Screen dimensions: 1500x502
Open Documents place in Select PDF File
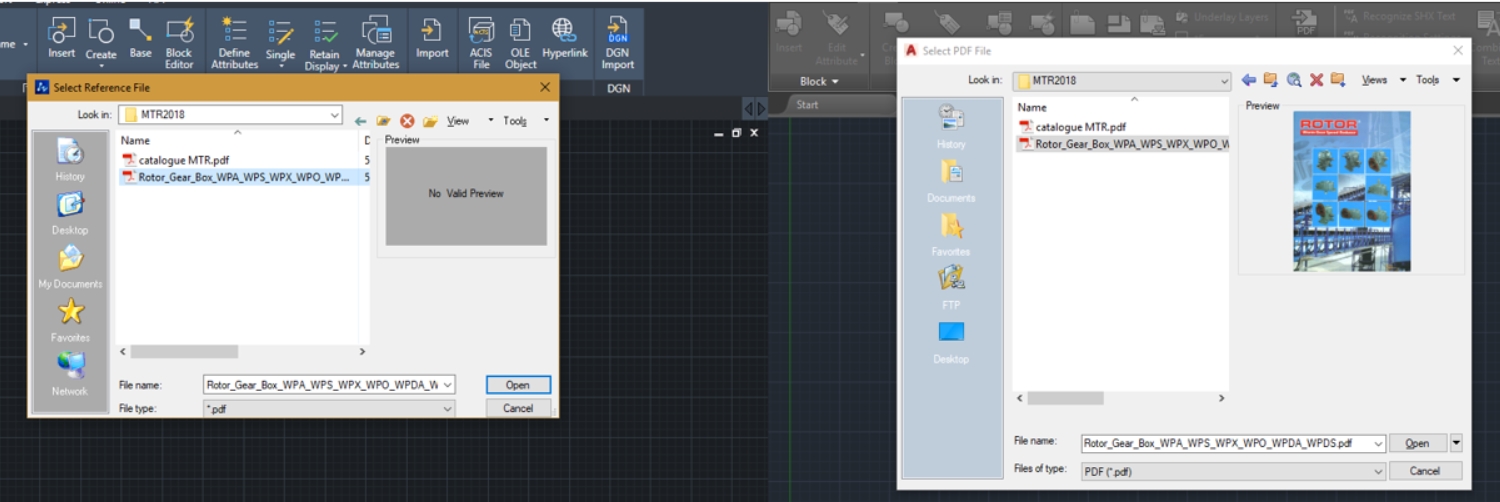[951, 181]
